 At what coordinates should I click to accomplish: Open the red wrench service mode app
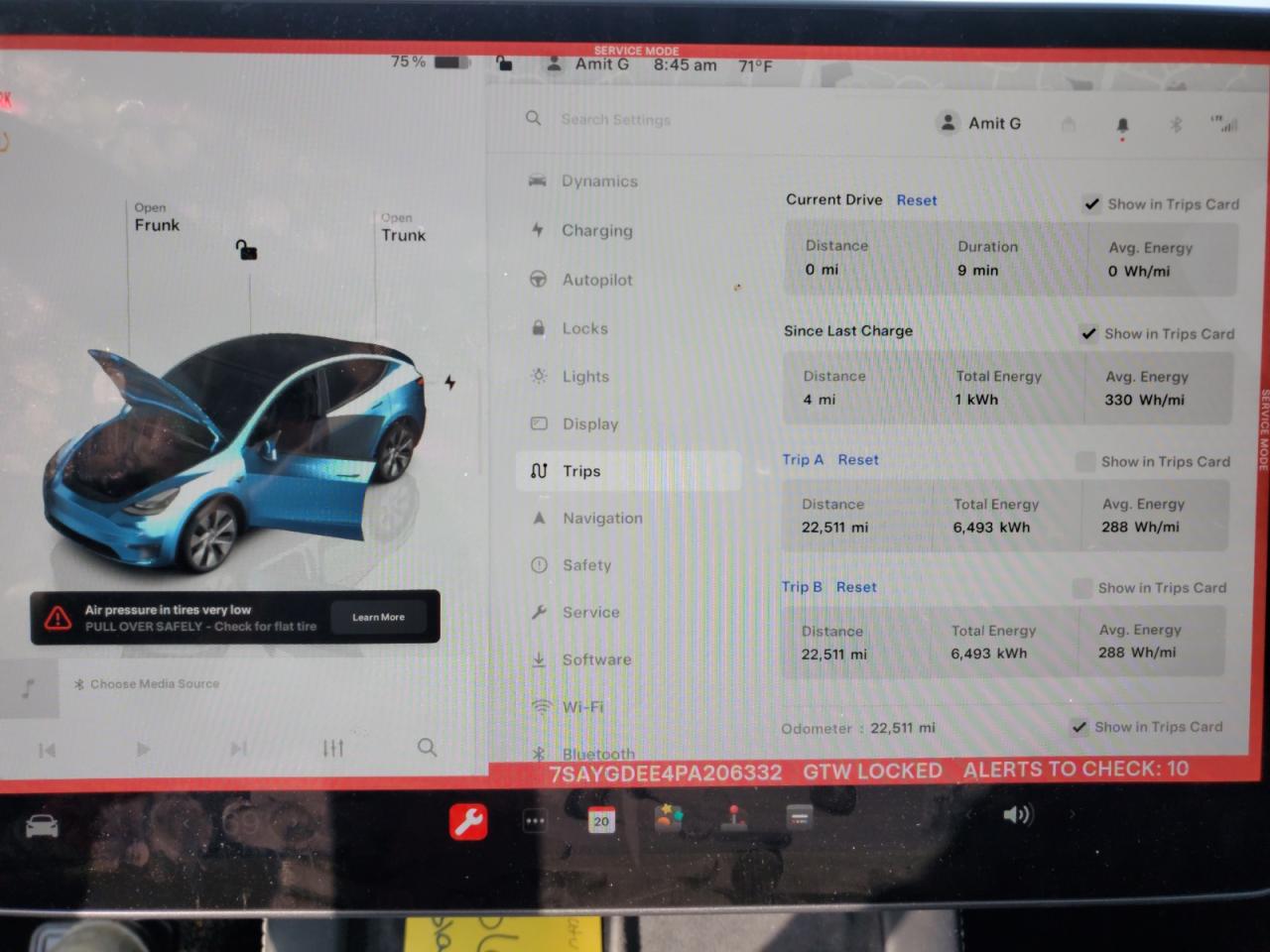(468, 821)
